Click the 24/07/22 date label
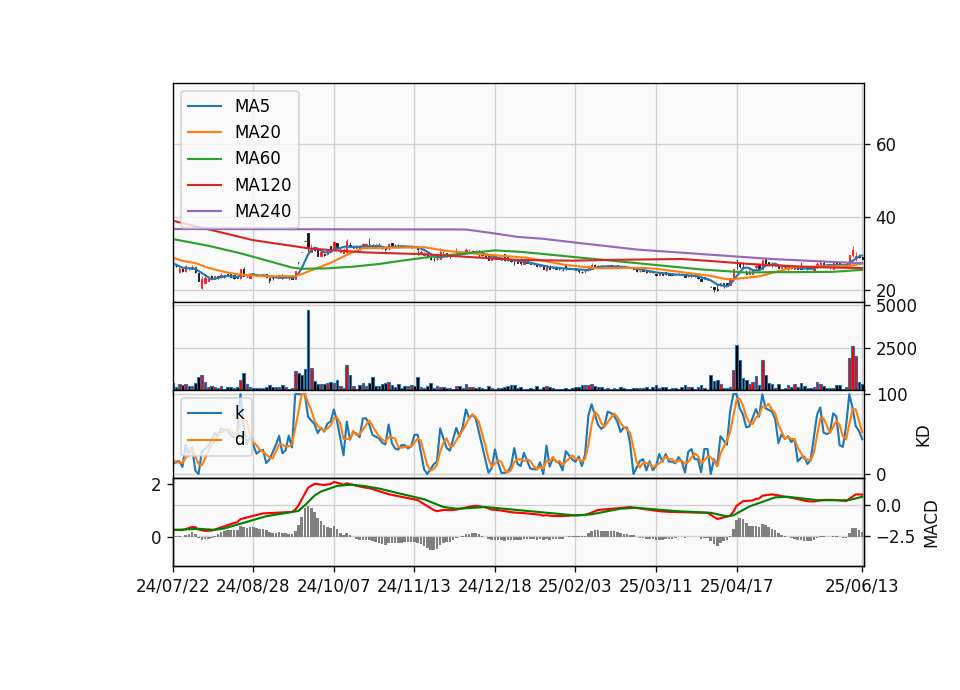Viewport: 960px width, 690px height. (x=173, y=586)
